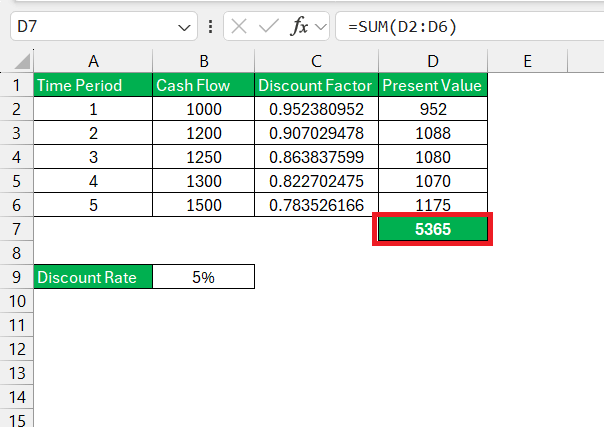Screen dimensions: 604x427
Task: Click the Name Box showing D7
Action: pos(104,26)
